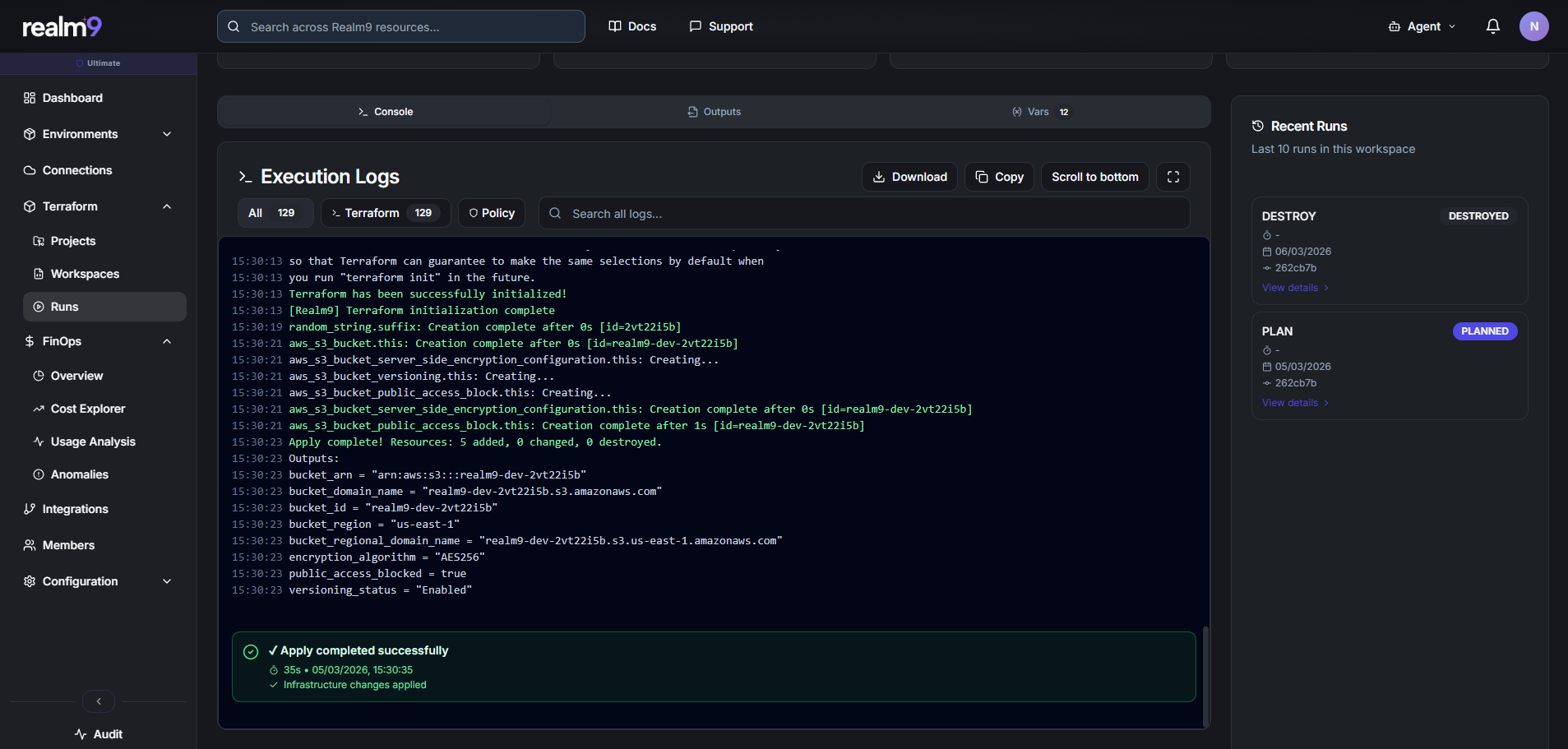Image resolution: width=1568 pixels, height=749 pixels.
Task: Open Cost Explorer in sidebar
Action: pyautogui.click(x=87, y=409)
